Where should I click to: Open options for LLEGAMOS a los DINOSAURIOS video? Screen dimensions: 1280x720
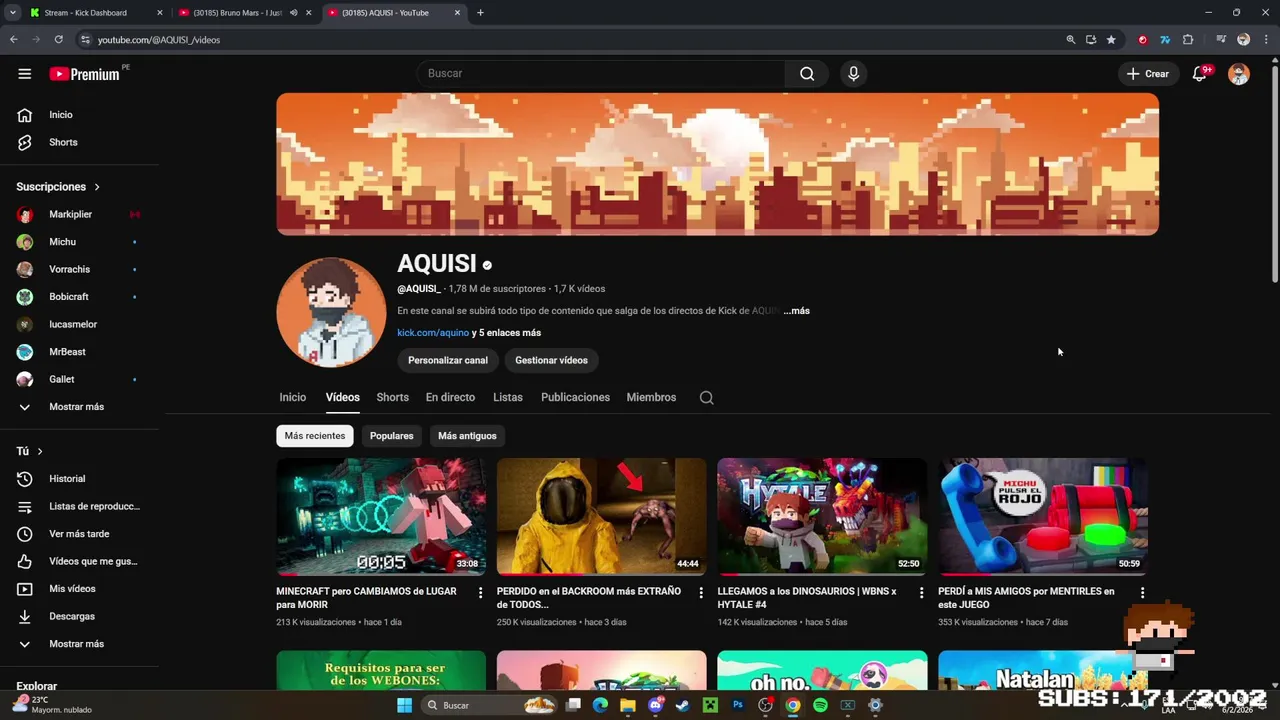point(921,593)
